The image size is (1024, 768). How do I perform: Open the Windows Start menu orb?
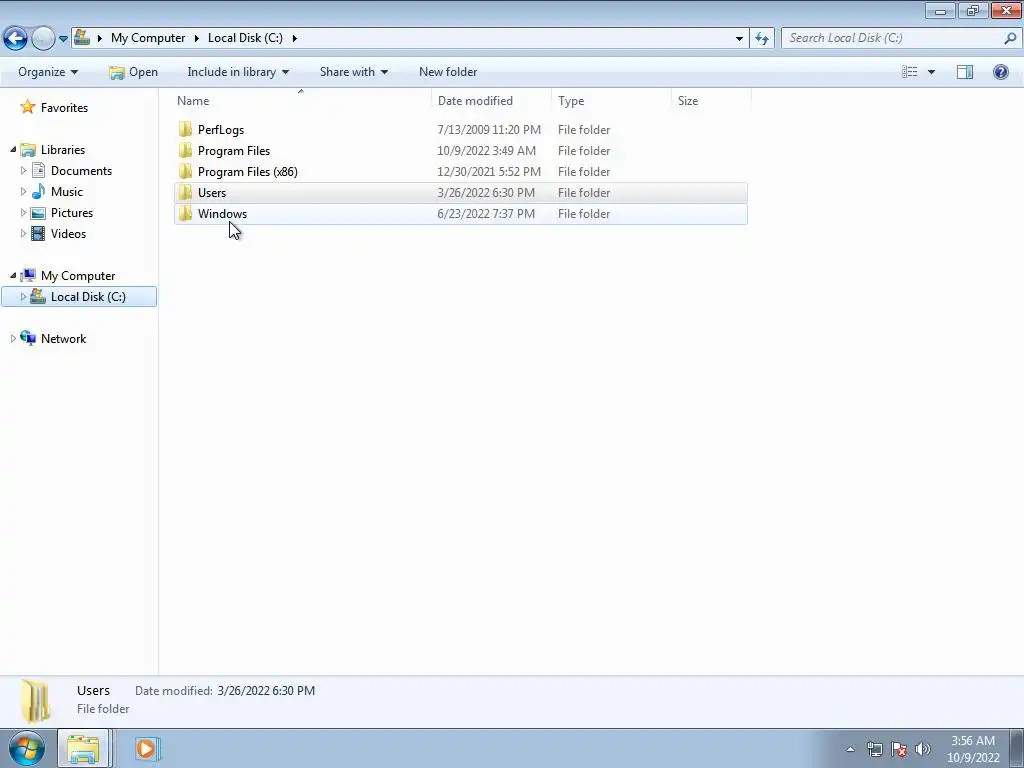coord(27,748)
